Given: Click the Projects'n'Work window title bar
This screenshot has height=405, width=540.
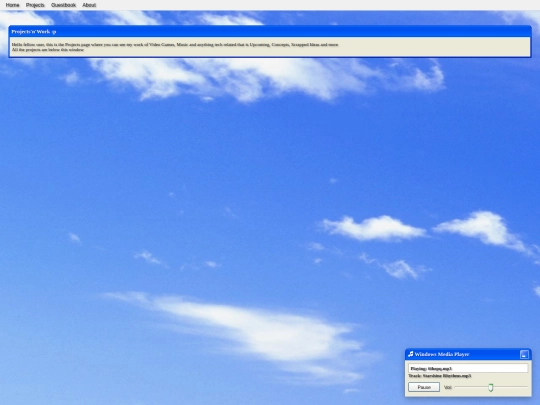Looking at the screenshot, I should tap(270, 31).
